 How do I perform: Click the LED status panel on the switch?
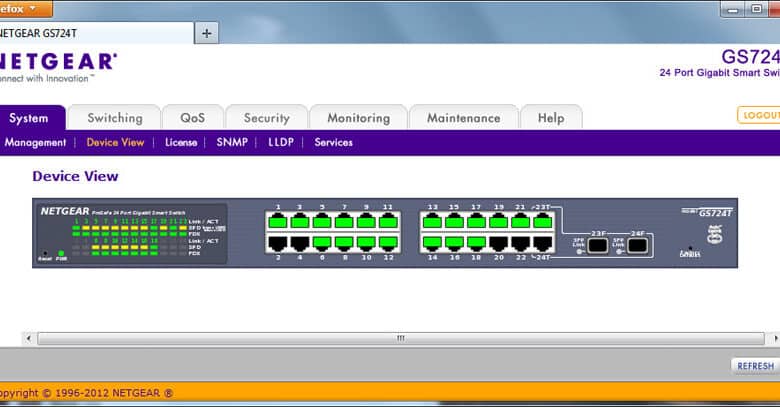tap(133, 233)
